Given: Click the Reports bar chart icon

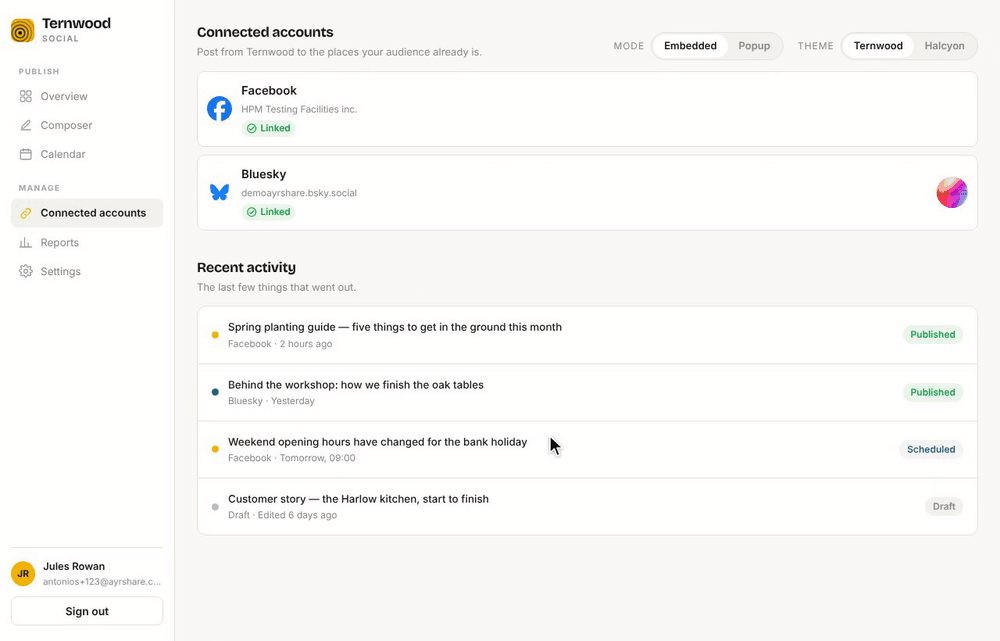Looking at the screenshot, I should [26, 242].
